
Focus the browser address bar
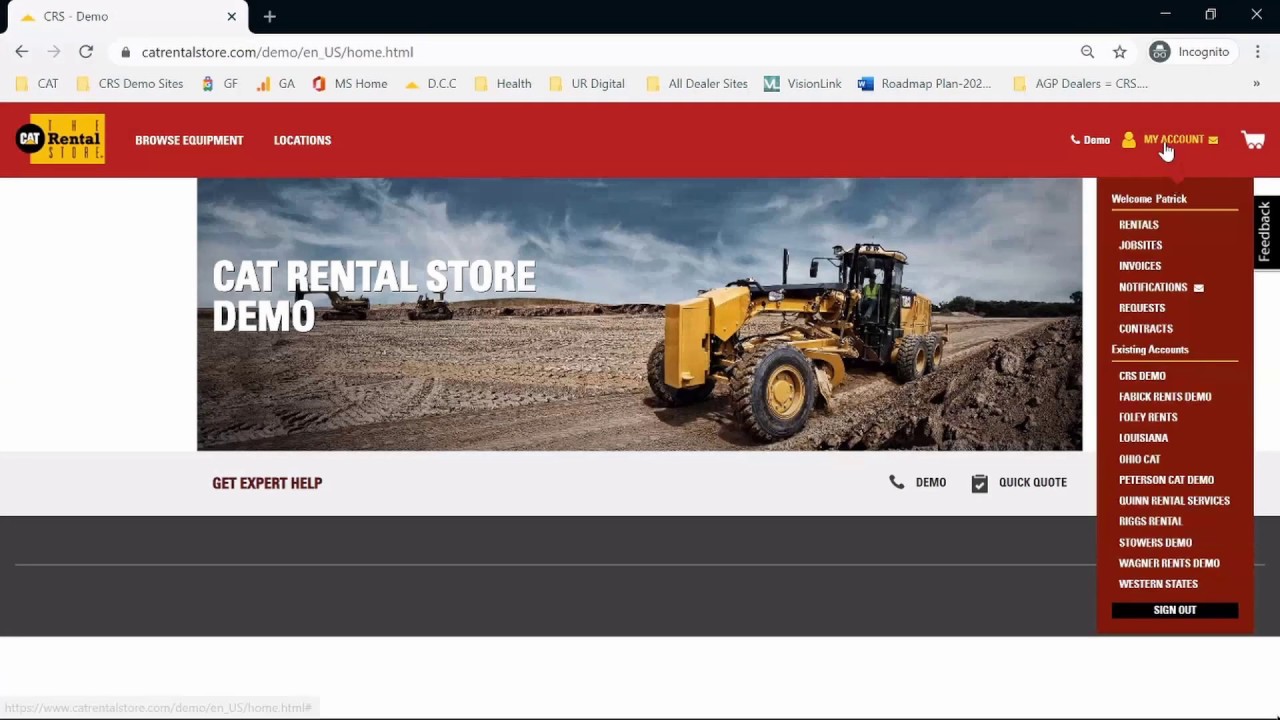tap(600, 52)
